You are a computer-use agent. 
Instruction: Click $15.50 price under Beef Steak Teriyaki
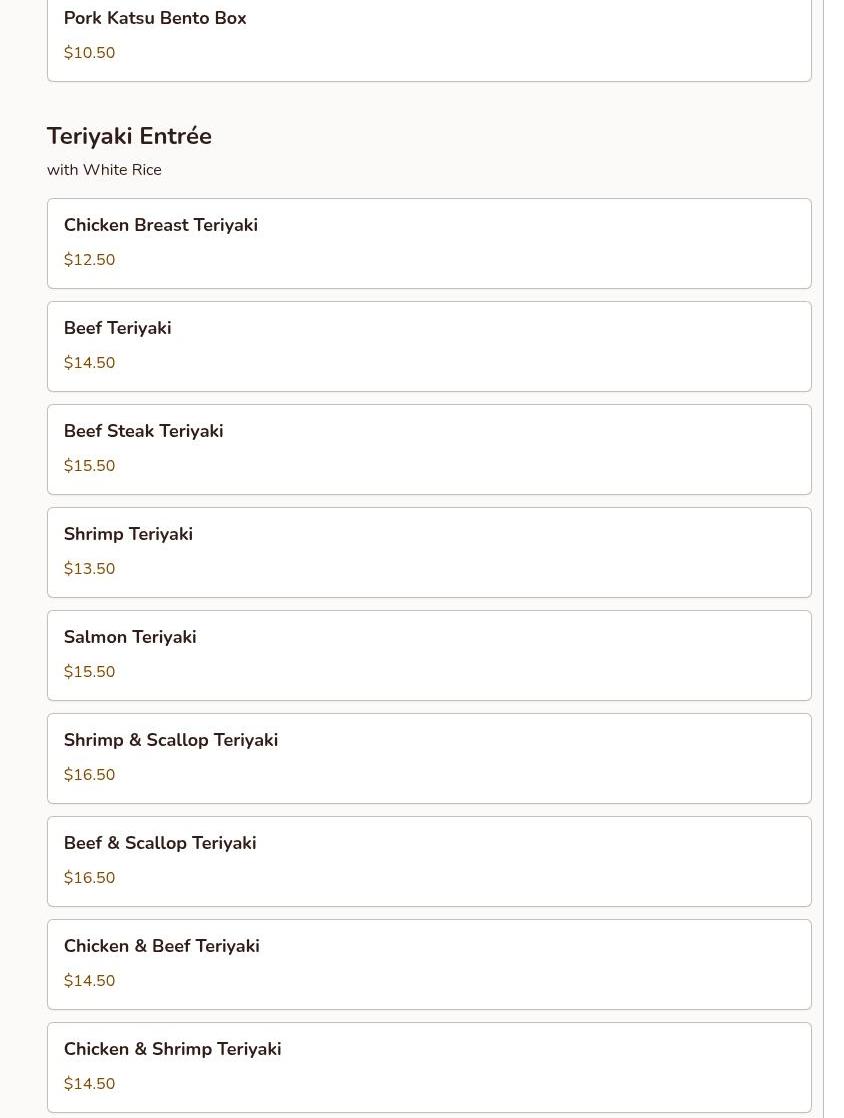(90, 466)
